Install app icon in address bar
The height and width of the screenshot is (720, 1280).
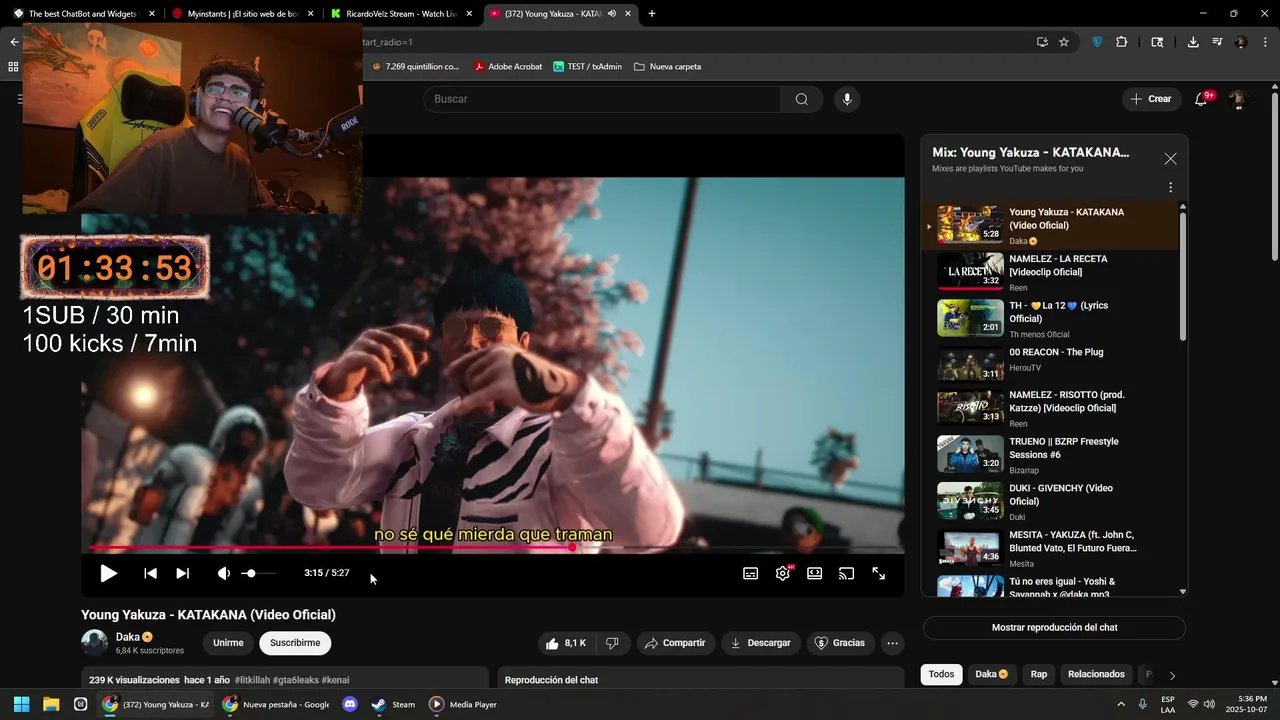tap(1042, 42)
